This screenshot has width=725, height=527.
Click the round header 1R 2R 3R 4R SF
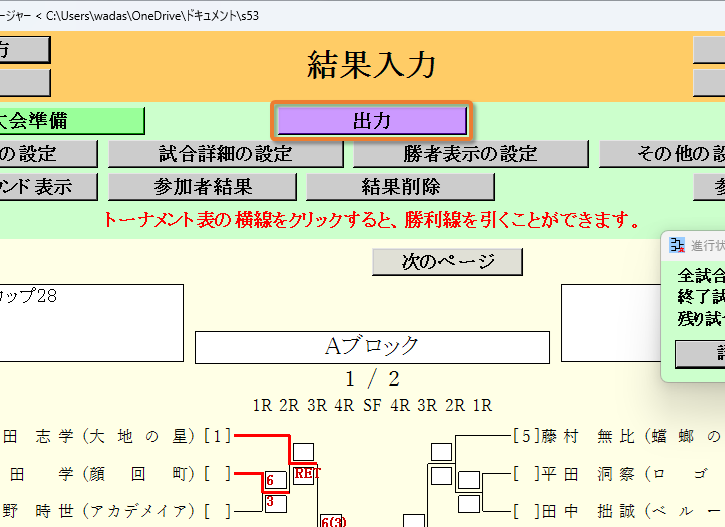point(317,405)
